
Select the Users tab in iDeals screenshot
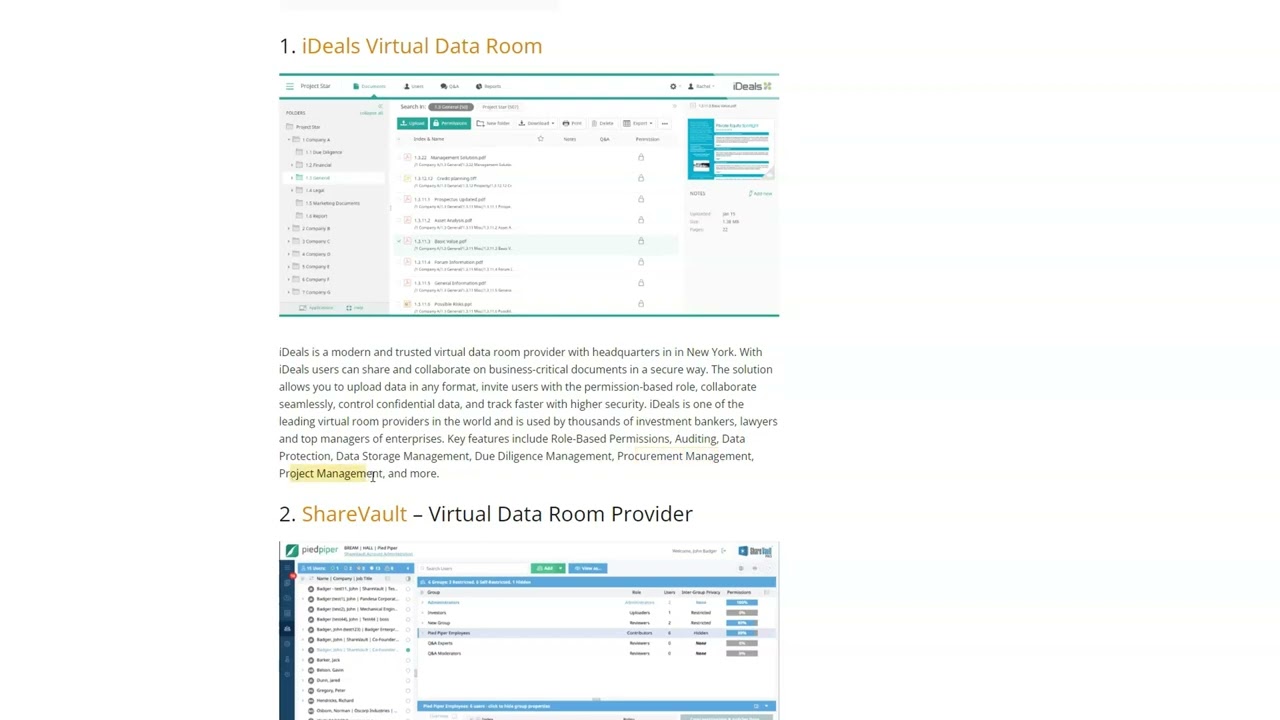point(414,86)
